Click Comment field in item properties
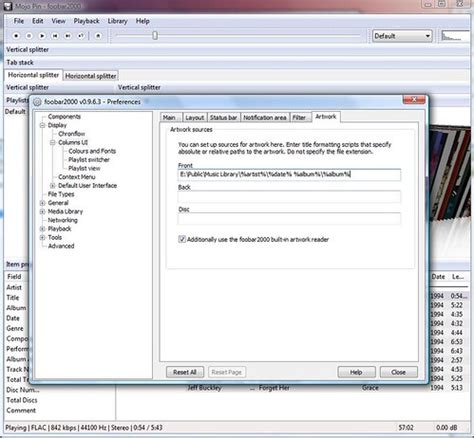 click(21, 410)
